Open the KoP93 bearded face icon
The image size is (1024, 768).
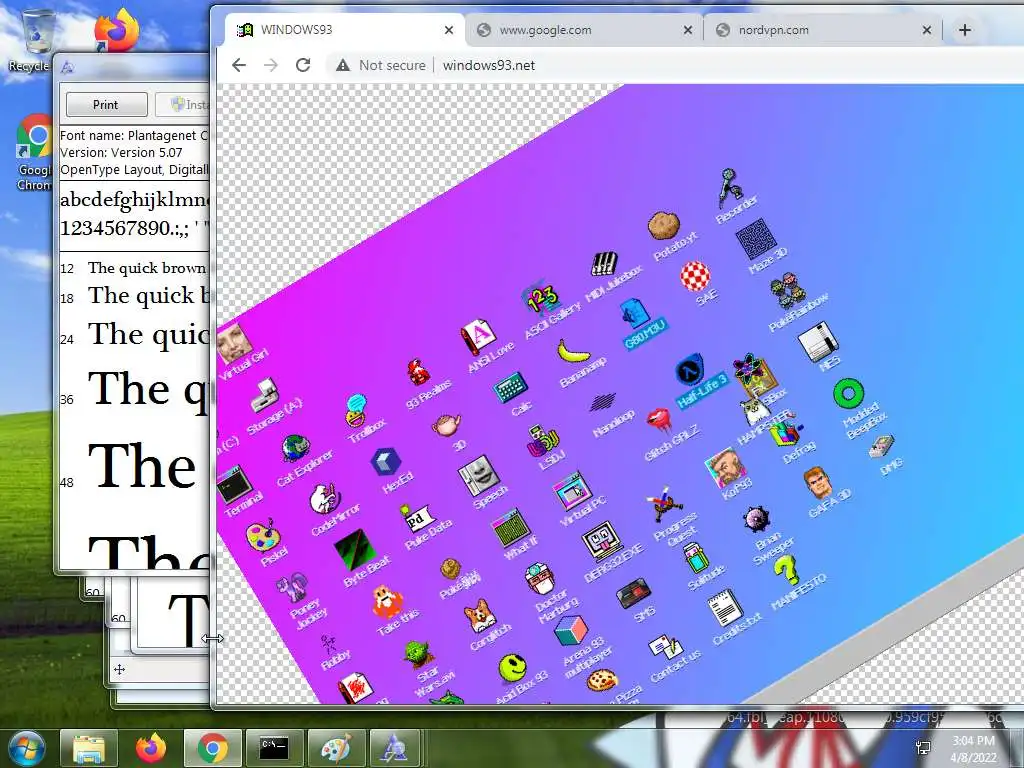point(725,468)
